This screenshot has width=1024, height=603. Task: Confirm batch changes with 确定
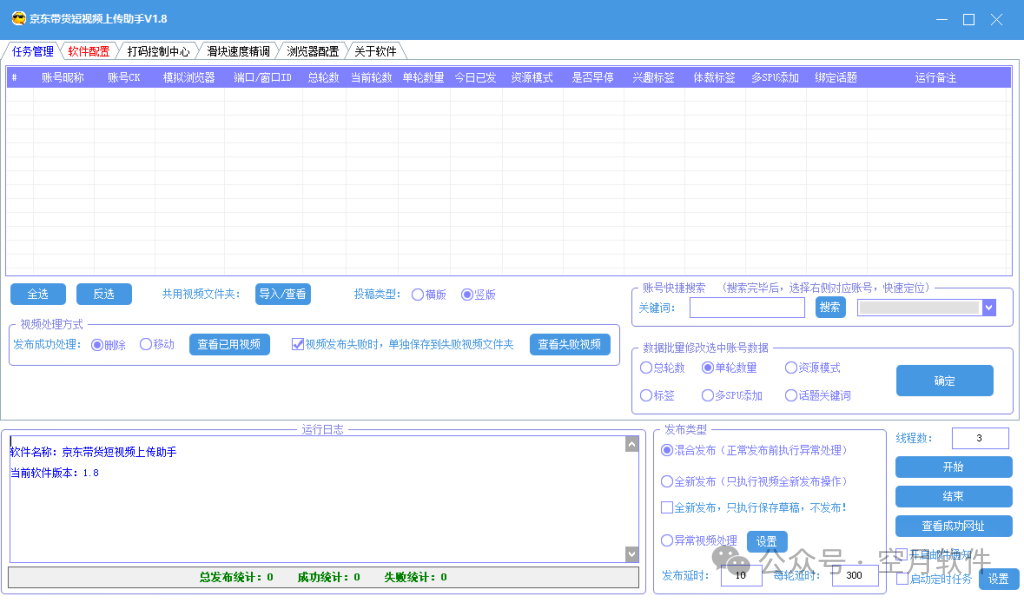pyautogui.click(x=944, y=381)
